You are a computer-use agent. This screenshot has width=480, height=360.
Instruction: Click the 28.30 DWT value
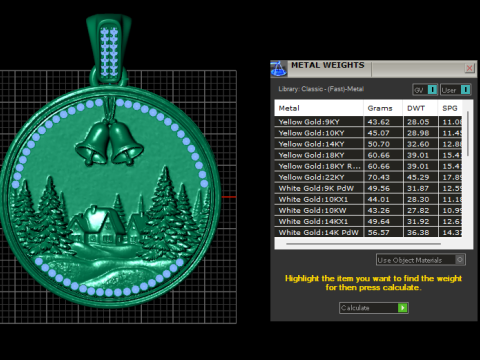click(x=418, y=199)
